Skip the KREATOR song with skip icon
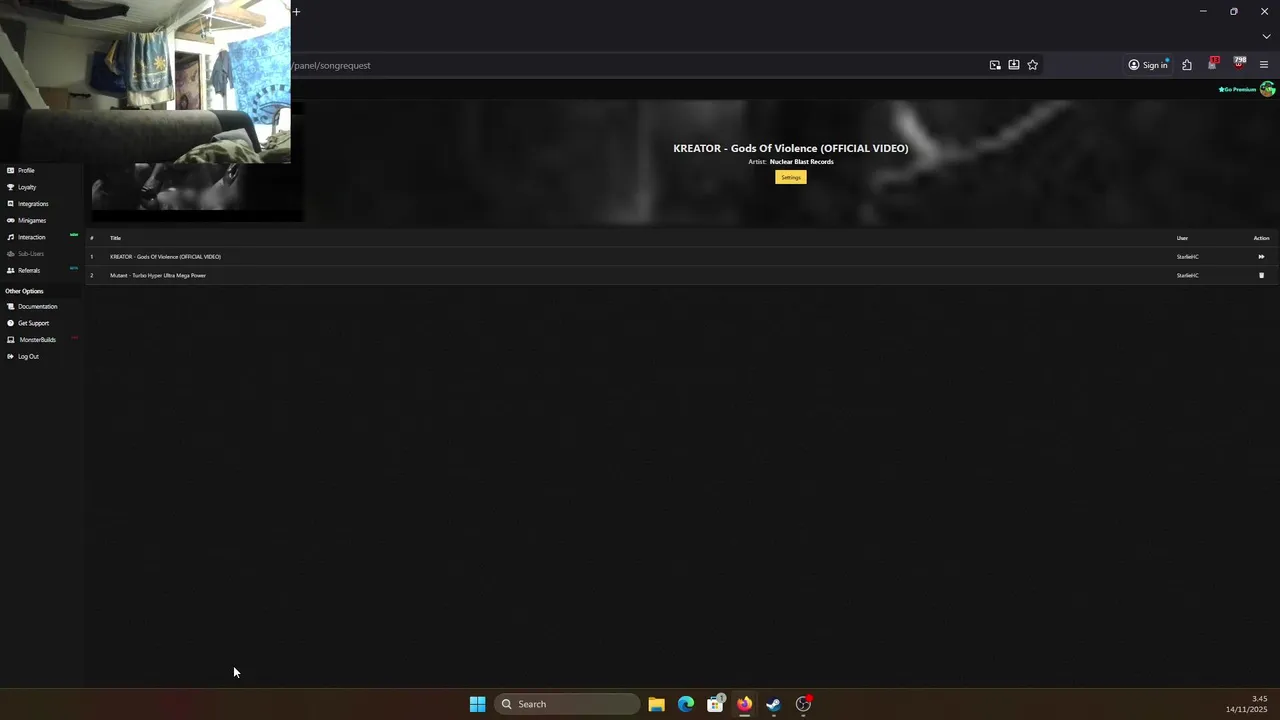The width and height of the screenshot is (1280, 720). tap(1261, 257)
